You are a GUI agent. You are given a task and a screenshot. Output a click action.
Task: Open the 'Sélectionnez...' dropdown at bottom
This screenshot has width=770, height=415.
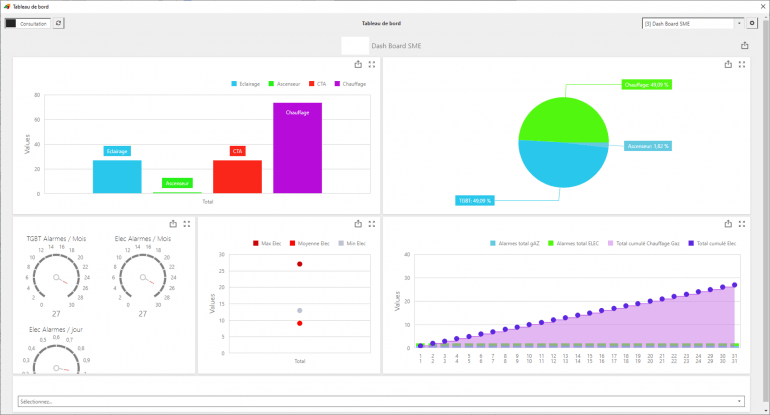pos(381,401)
